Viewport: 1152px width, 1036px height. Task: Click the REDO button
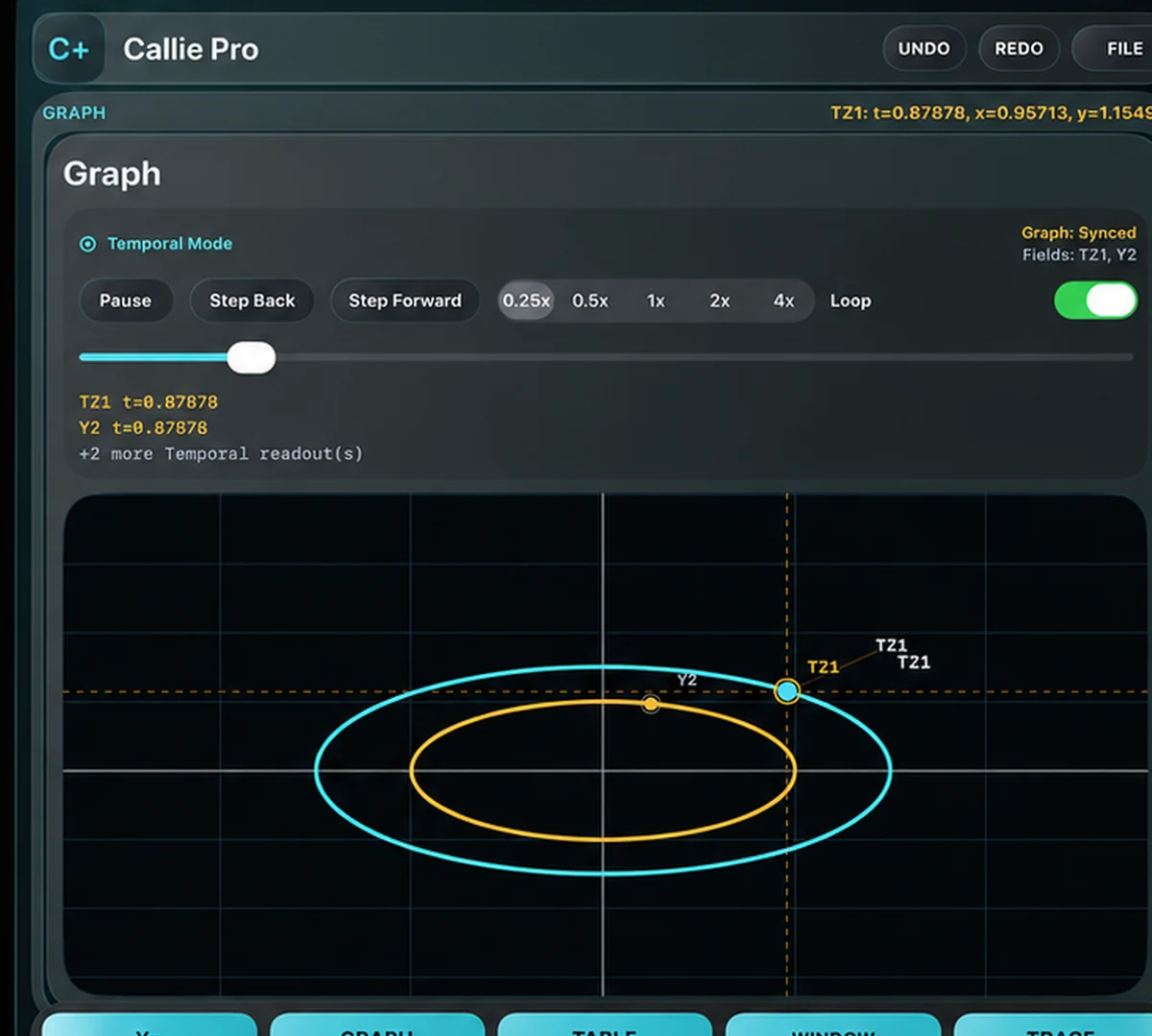1019,48
